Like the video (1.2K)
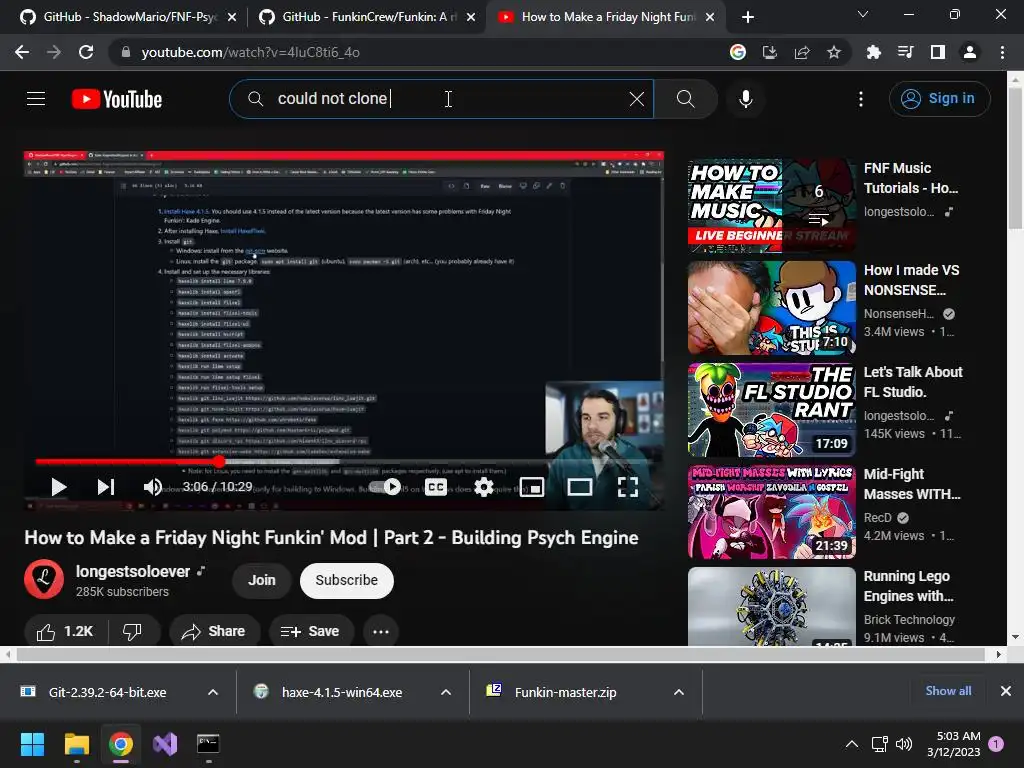The height and width of the screenshot is (768, 1024). pos(65,632)
